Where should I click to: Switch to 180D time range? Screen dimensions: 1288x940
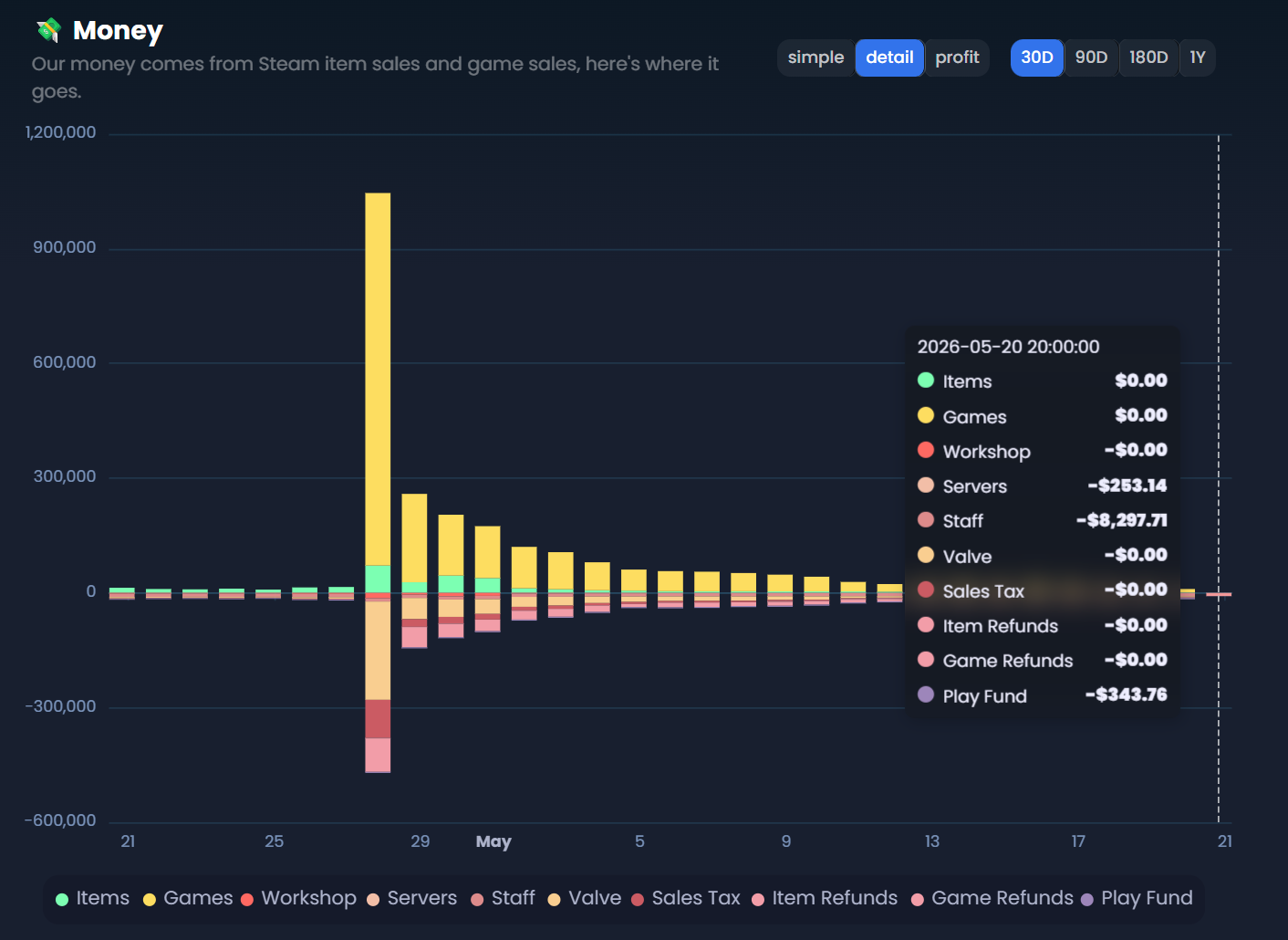tap(1148, 57)
